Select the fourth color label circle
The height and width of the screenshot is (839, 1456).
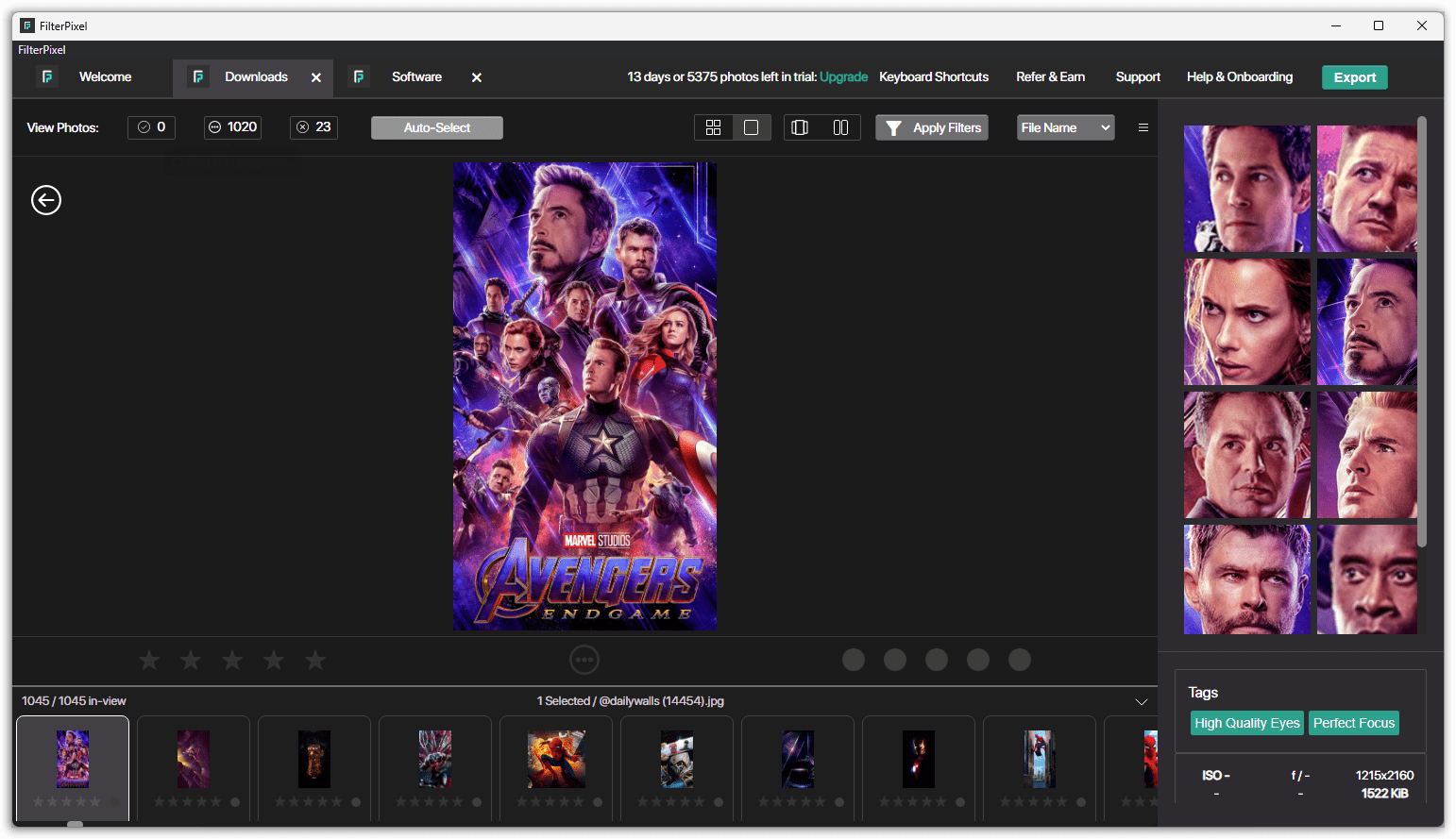(x=978, y=660)
